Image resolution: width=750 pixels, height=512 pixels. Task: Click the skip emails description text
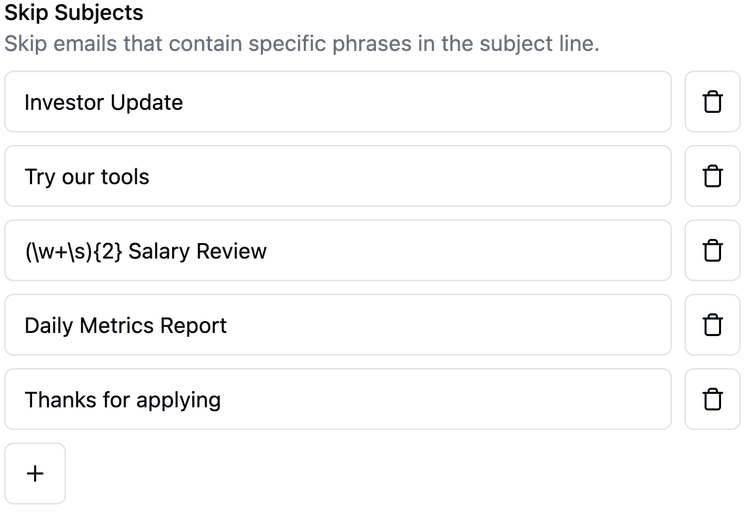[x=300, y=45]
